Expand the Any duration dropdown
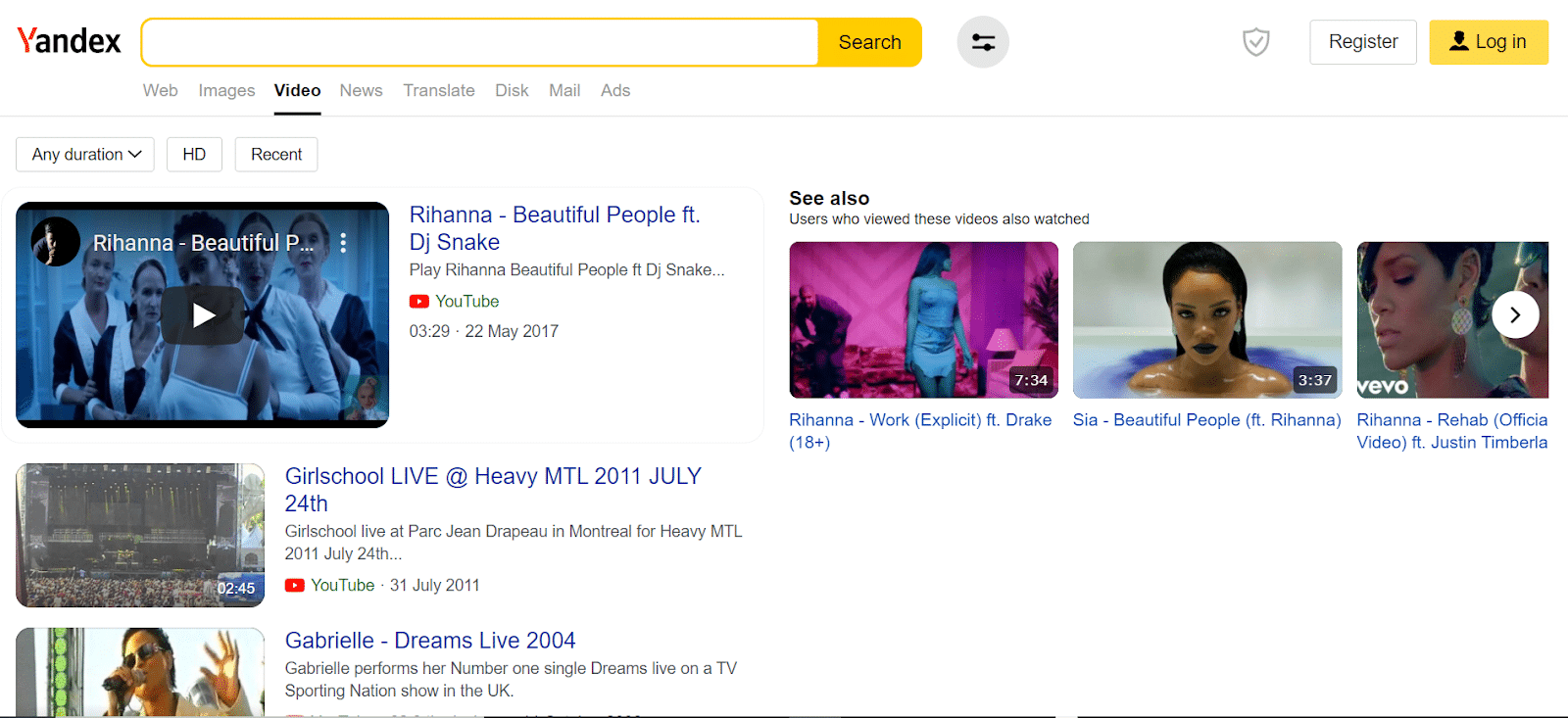Image resolution: width=1568 pixels, height=718 pixels. pyautogui.click(x=85, y=155)
